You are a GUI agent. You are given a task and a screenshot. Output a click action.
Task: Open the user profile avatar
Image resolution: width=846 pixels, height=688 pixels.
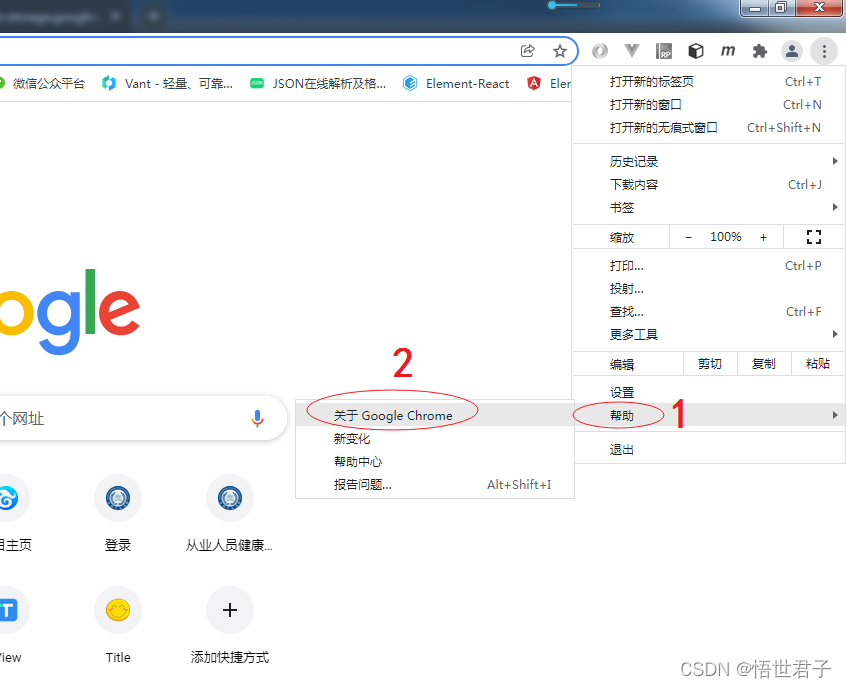(792, 51)
